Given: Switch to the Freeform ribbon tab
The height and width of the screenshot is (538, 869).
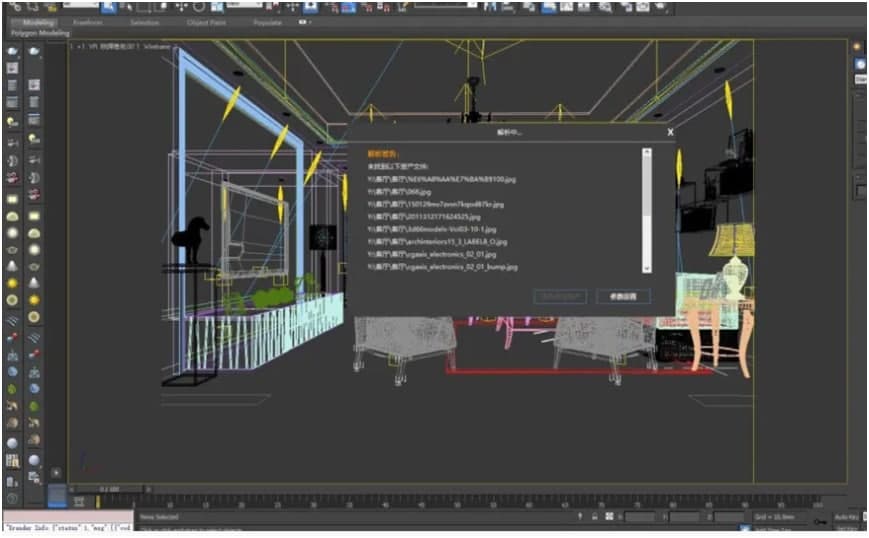Looking at the screenshot, I should point(87,21).
